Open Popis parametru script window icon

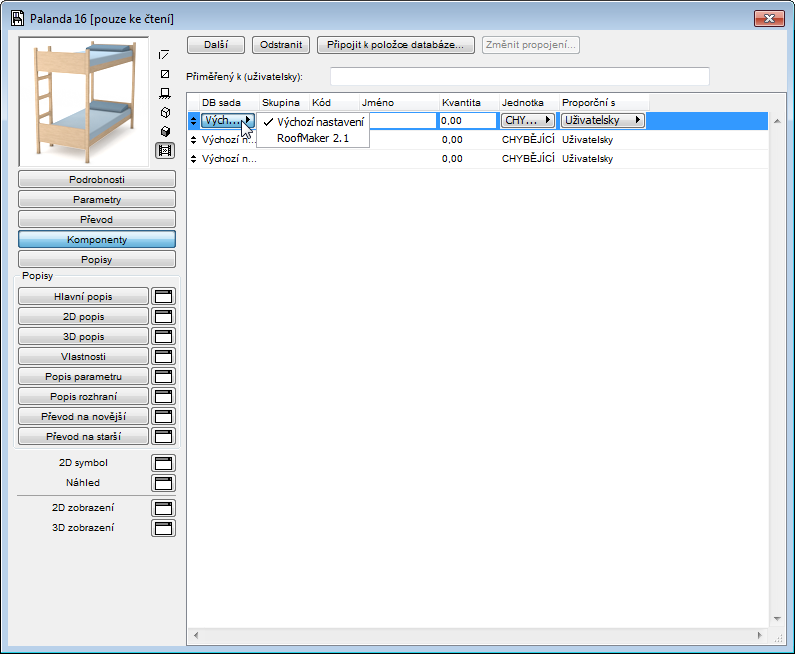[x=163, y=377]
